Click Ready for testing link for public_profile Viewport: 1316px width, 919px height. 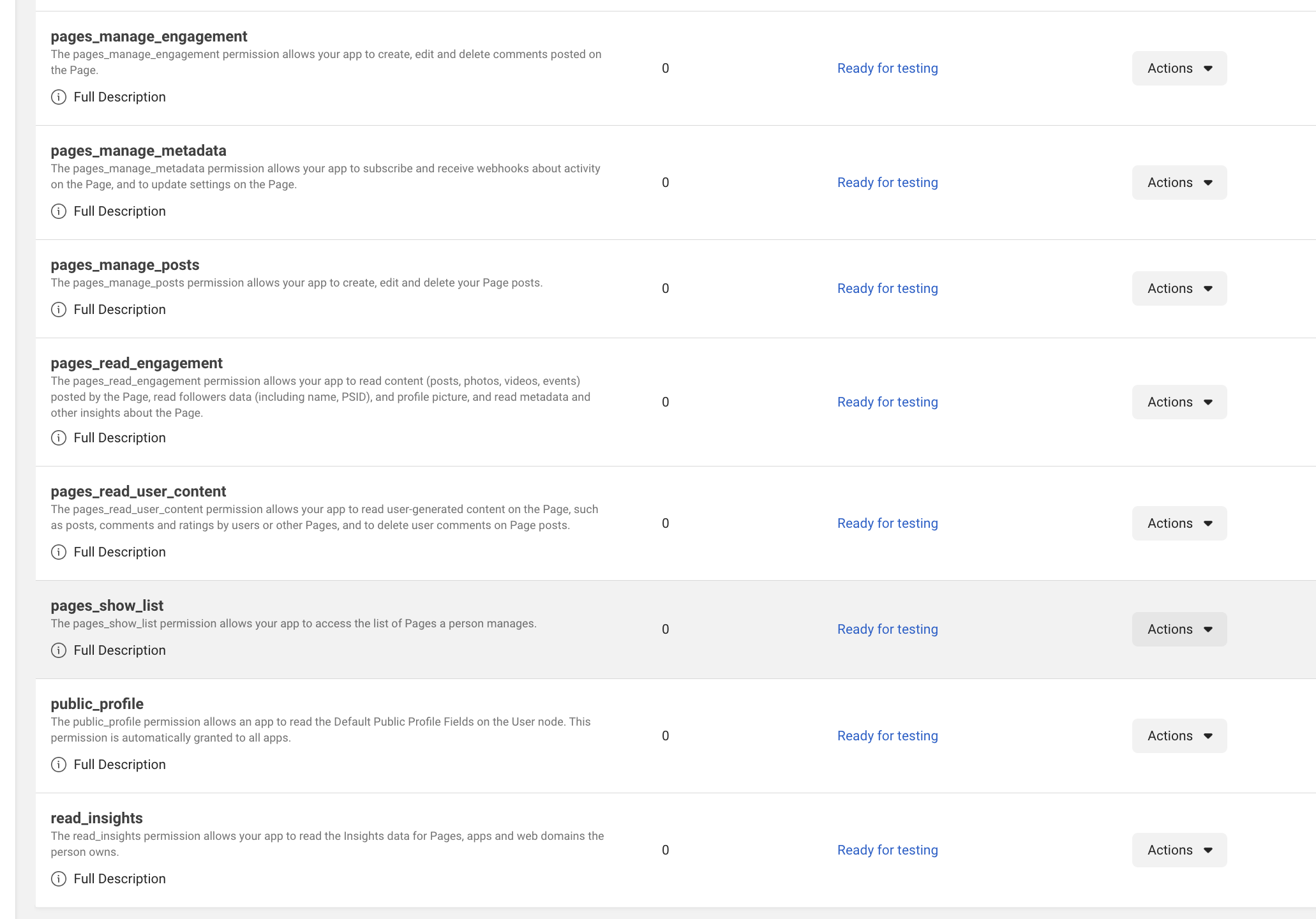pos(888,736)
